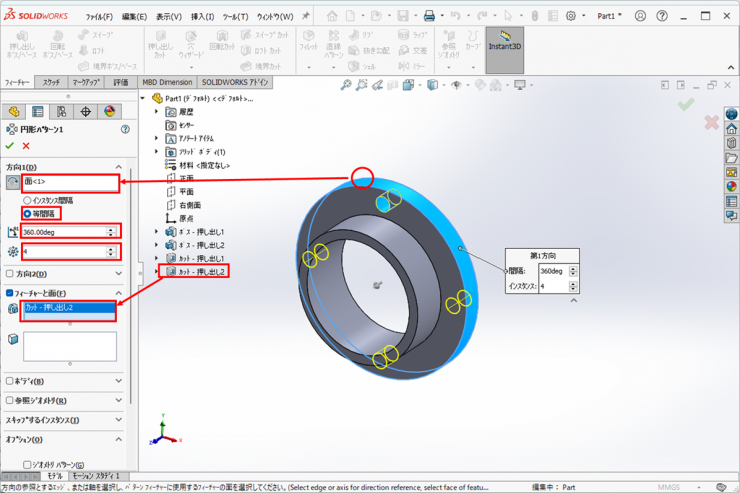Expand ボス - 押し出し1 in the feature tree
The image size is (740, 493).
click(157, 232)
